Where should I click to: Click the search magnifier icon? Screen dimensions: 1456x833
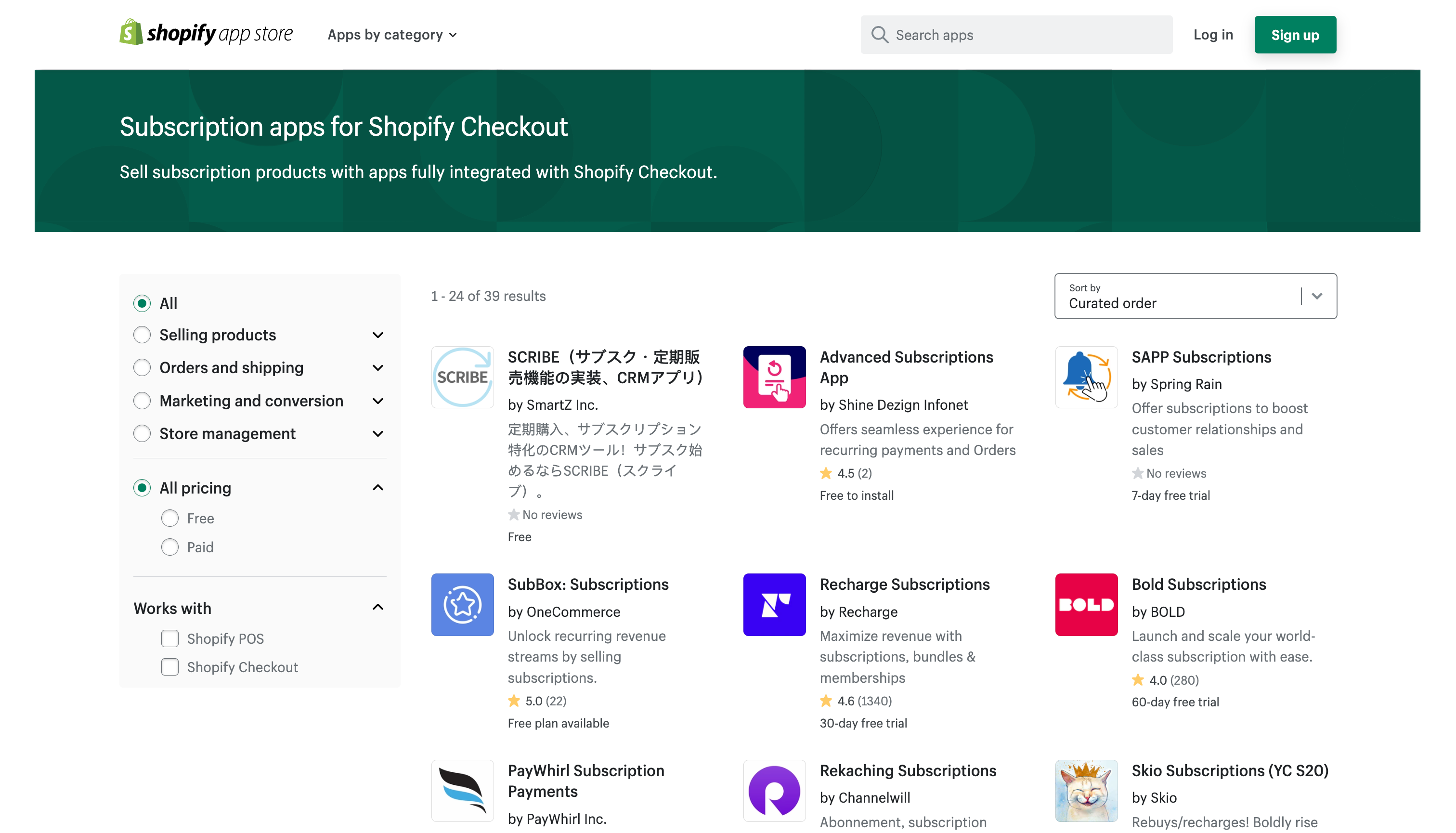point(879,35)
